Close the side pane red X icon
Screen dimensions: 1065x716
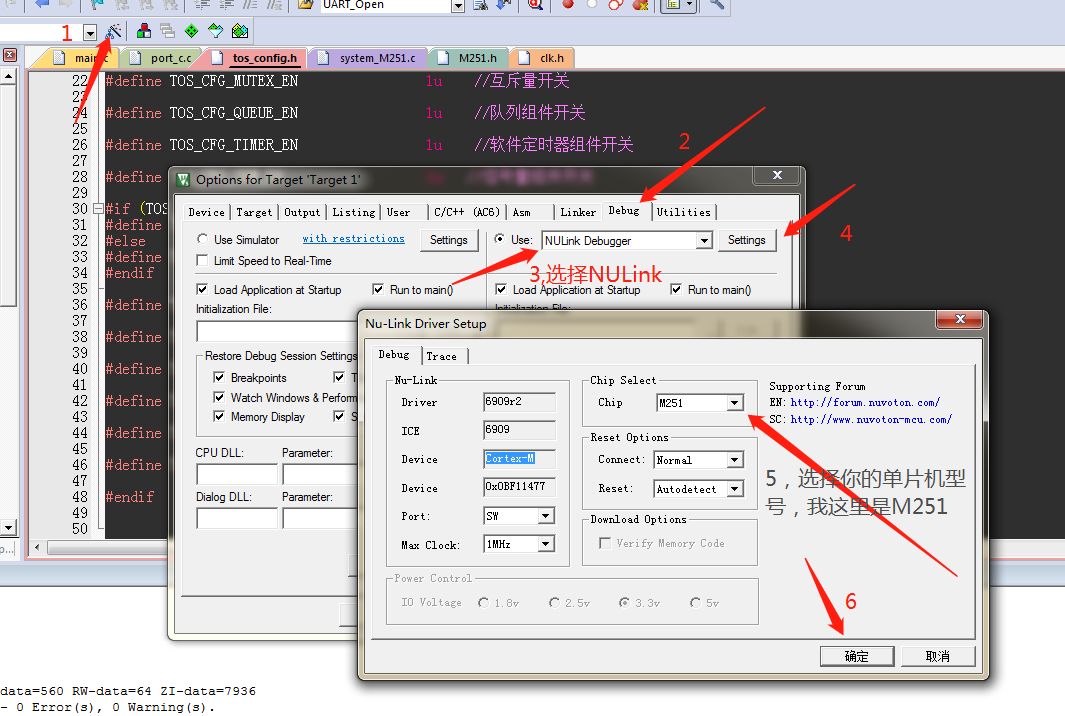[10, 55]
